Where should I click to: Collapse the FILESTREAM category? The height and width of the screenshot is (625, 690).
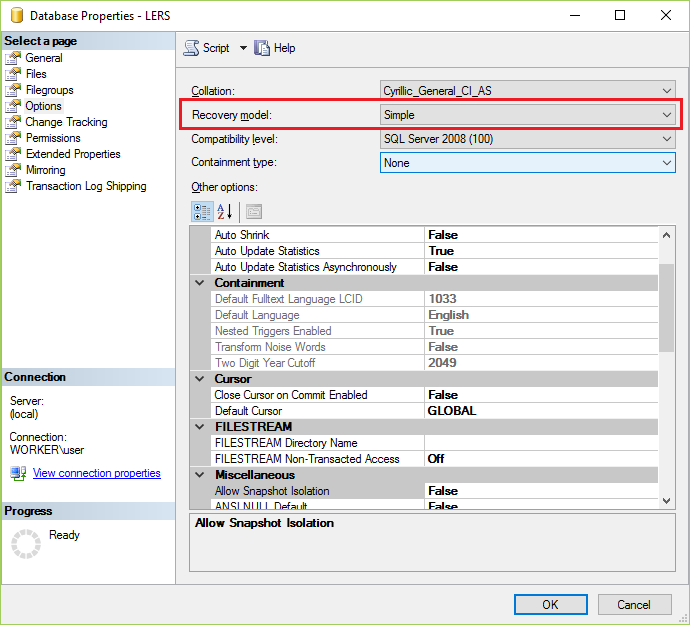(x=200, y=426)
